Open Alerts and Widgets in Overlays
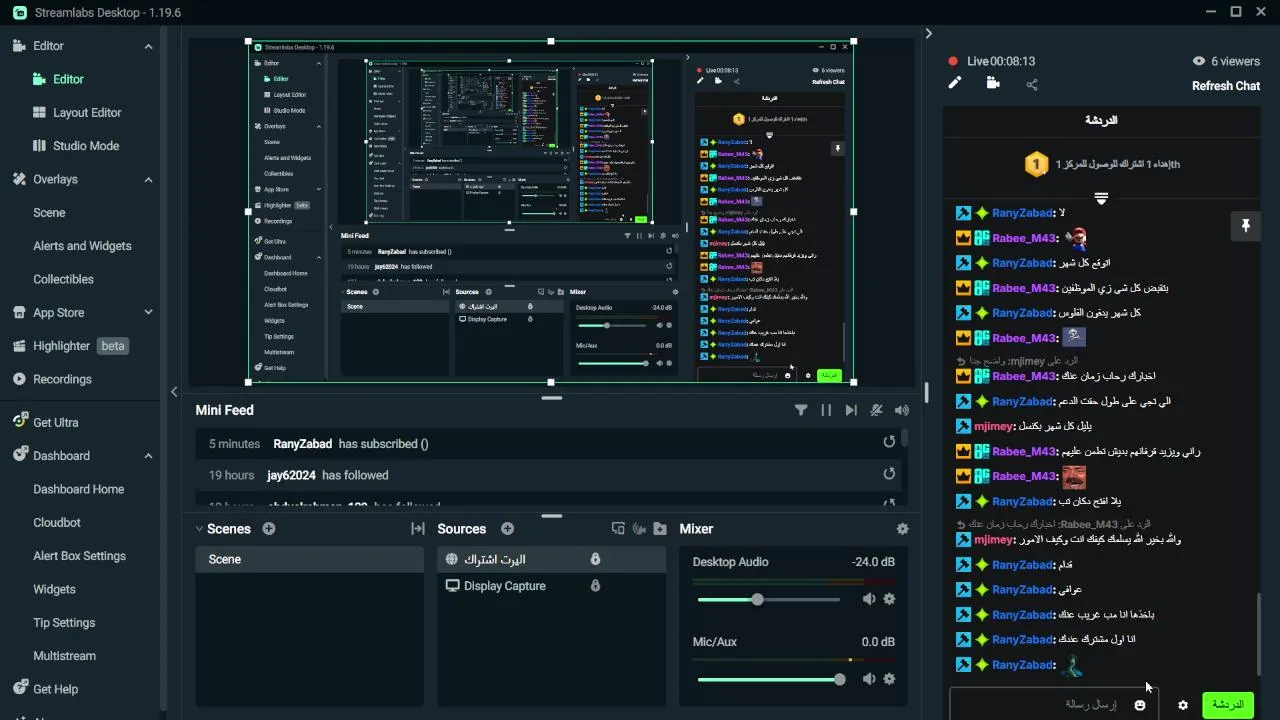The height and width of the screenshot is (720, 1280). tap(82, 246)
